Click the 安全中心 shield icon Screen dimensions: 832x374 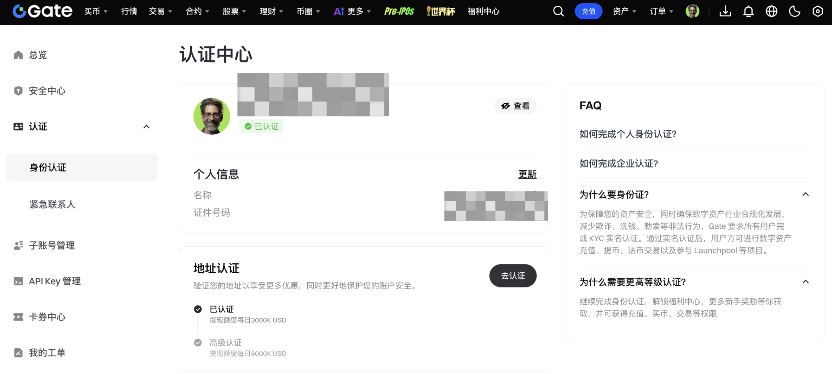click(x=18, y=91)
